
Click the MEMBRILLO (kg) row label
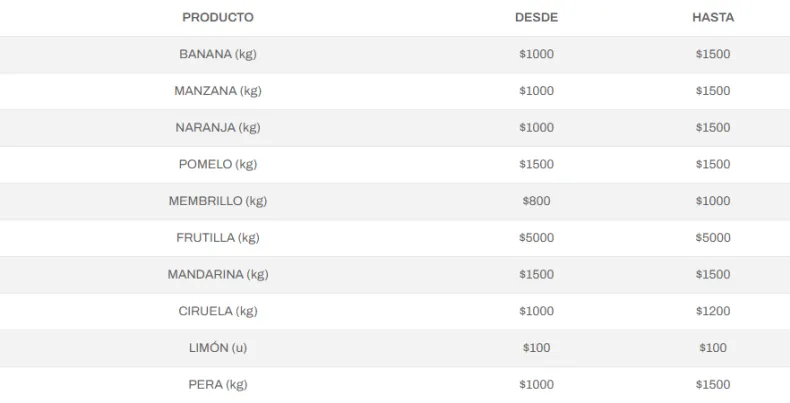pos(218,201)
